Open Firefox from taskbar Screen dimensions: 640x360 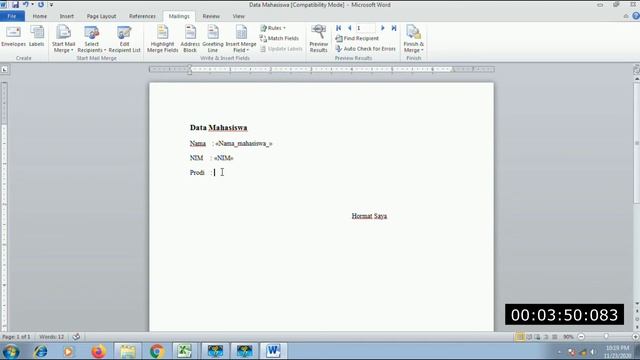pyautogui.click(x=98, y=351)
